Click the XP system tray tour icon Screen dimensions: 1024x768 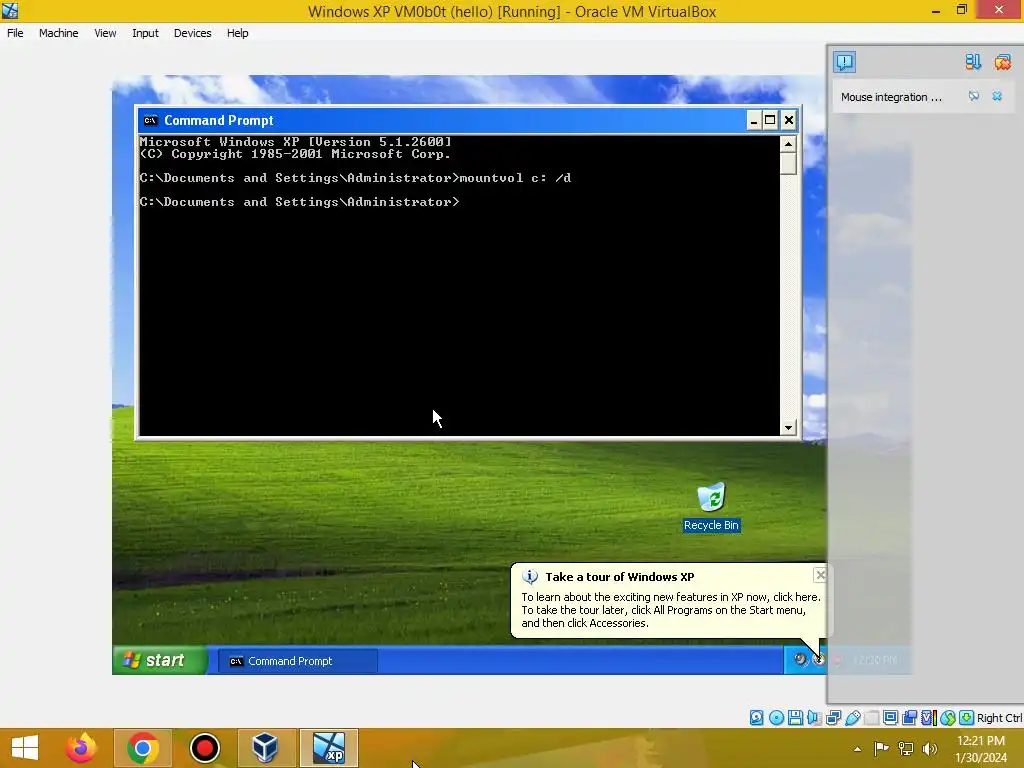(x=818, y=659)
